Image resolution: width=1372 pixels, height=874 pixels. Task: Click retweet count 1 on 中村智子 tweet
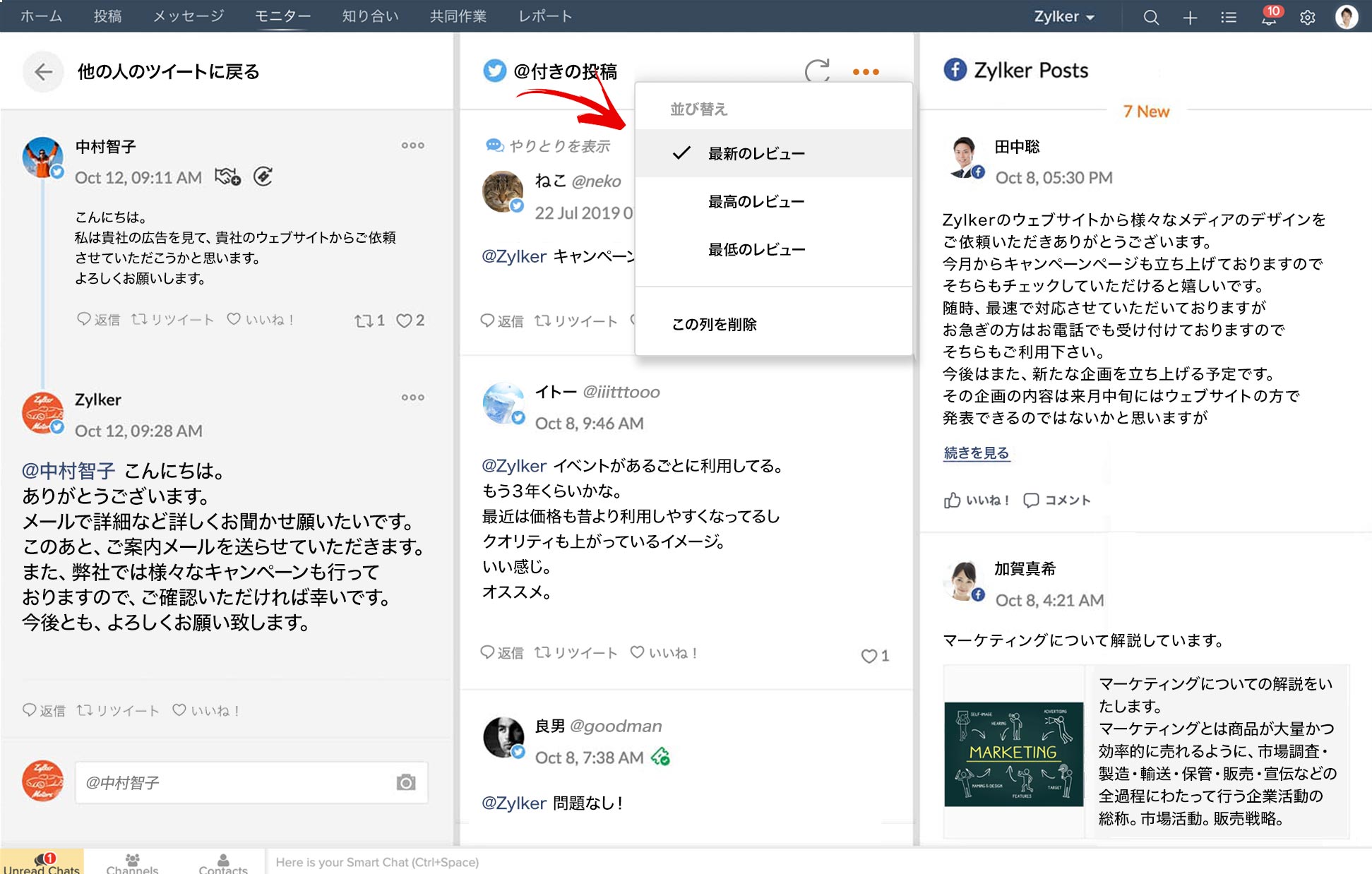point(369,321)
